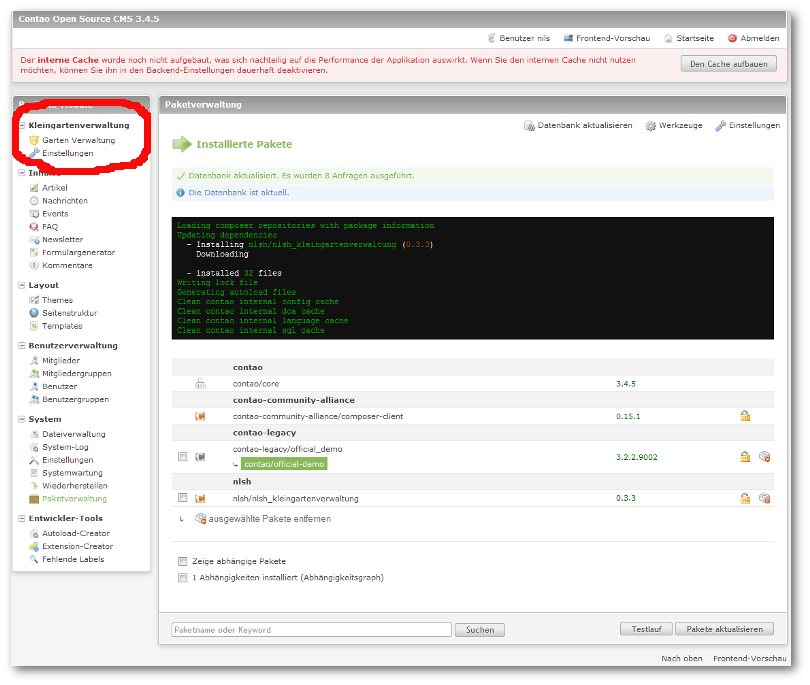This screenshot has height=685, width=810.
Task: Click the Dateiverwaltung icon
Action: [x=34, y=434]
